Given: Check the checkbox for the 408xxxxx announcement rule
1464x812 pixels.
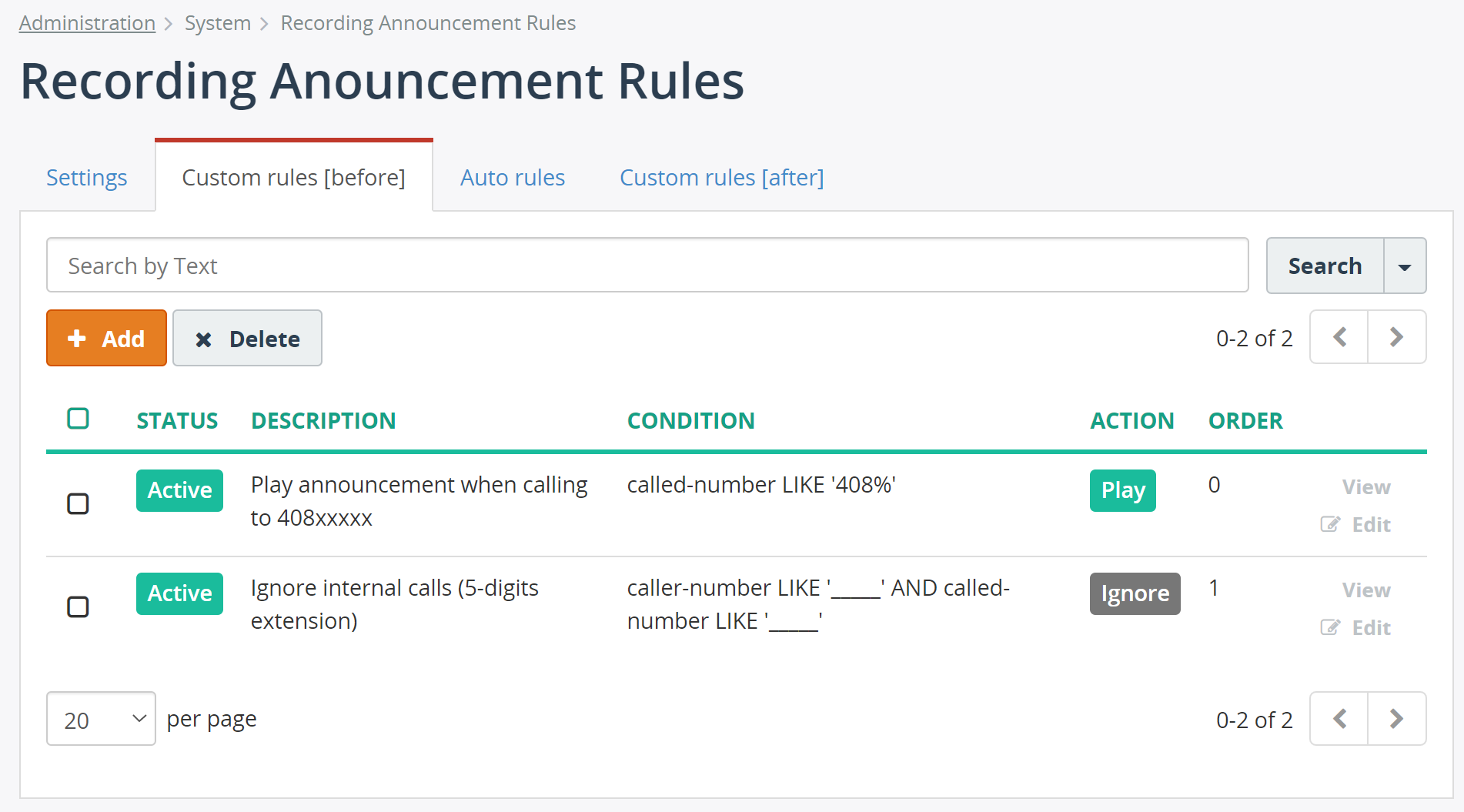Looking at the screenshot, I should coord(78,504).
